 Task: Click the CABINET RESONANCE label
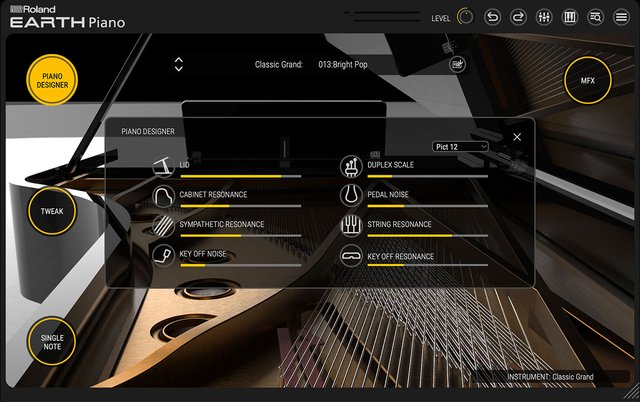tap(213, 194)
